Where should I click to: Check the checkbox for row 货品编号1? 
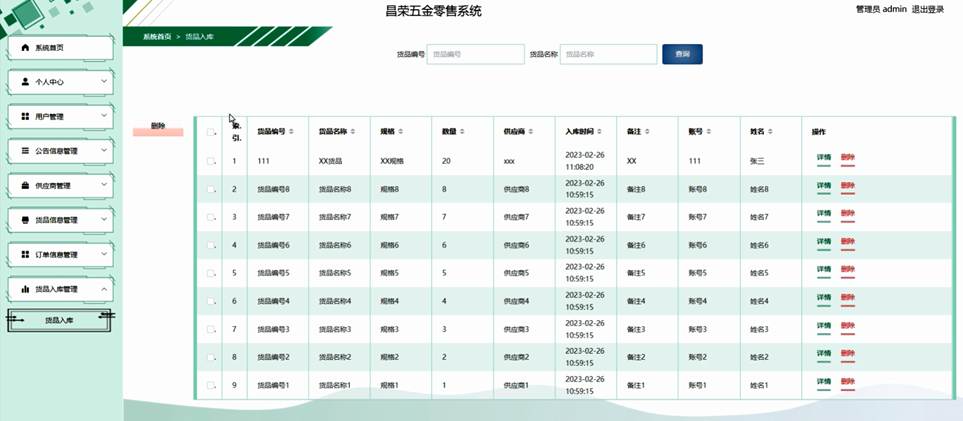click(x=211, y=385)
